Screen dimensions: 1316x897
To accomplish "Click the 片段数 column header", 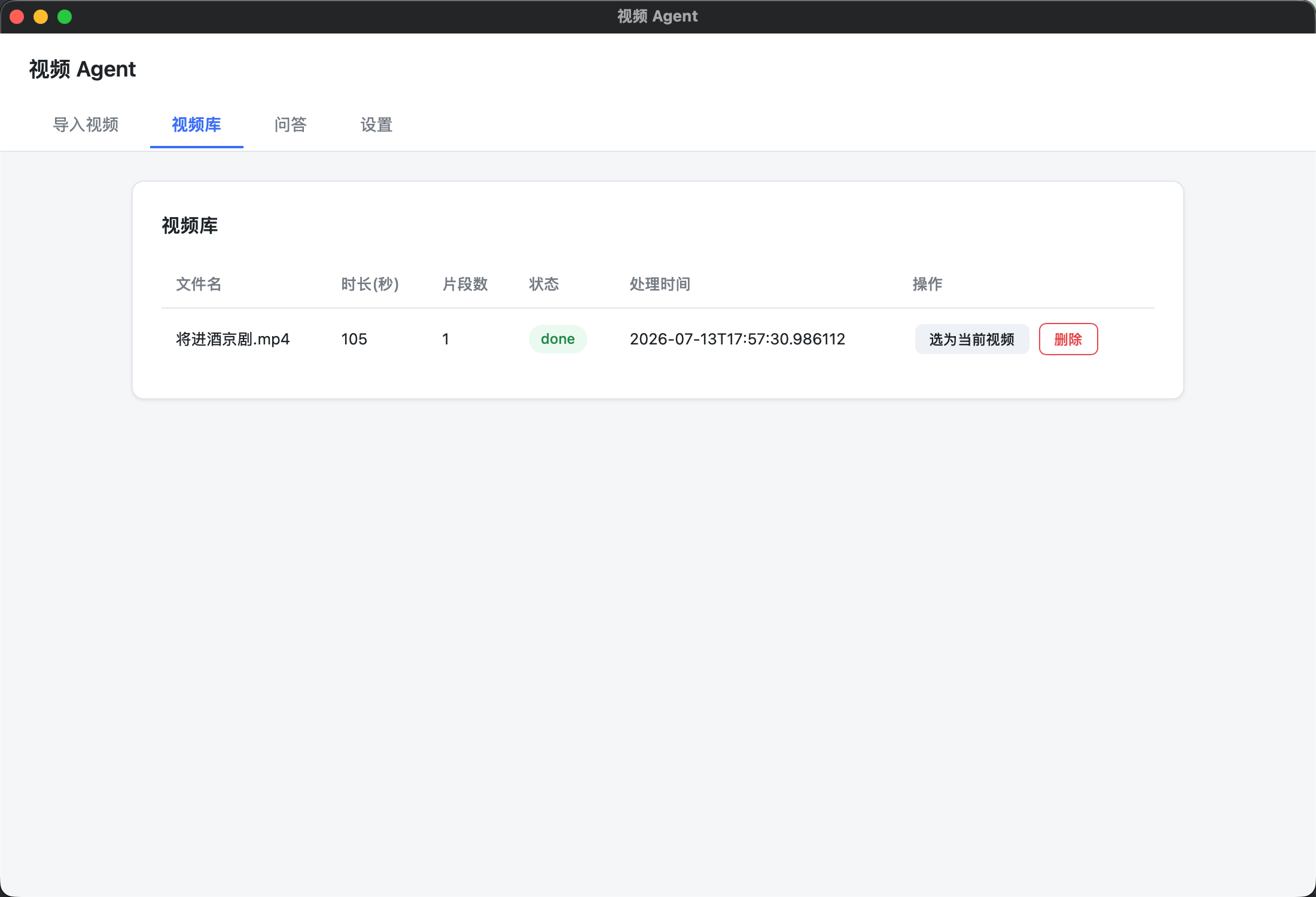I will coord(465,284).
